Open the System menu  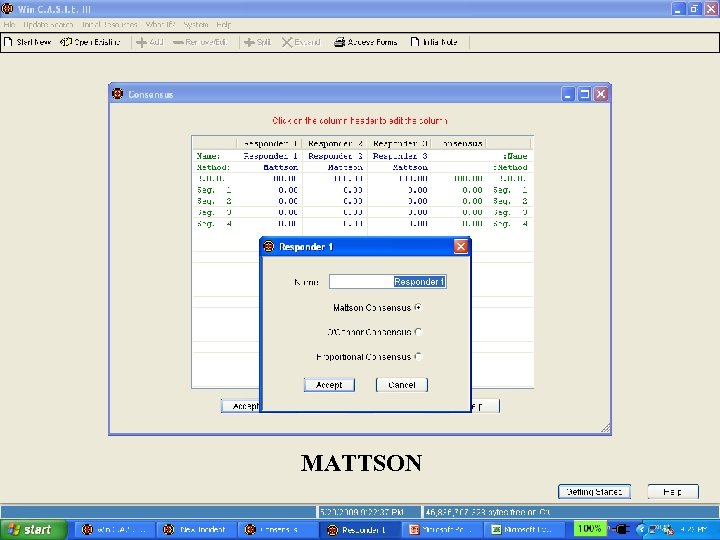[x=196, y=24]
